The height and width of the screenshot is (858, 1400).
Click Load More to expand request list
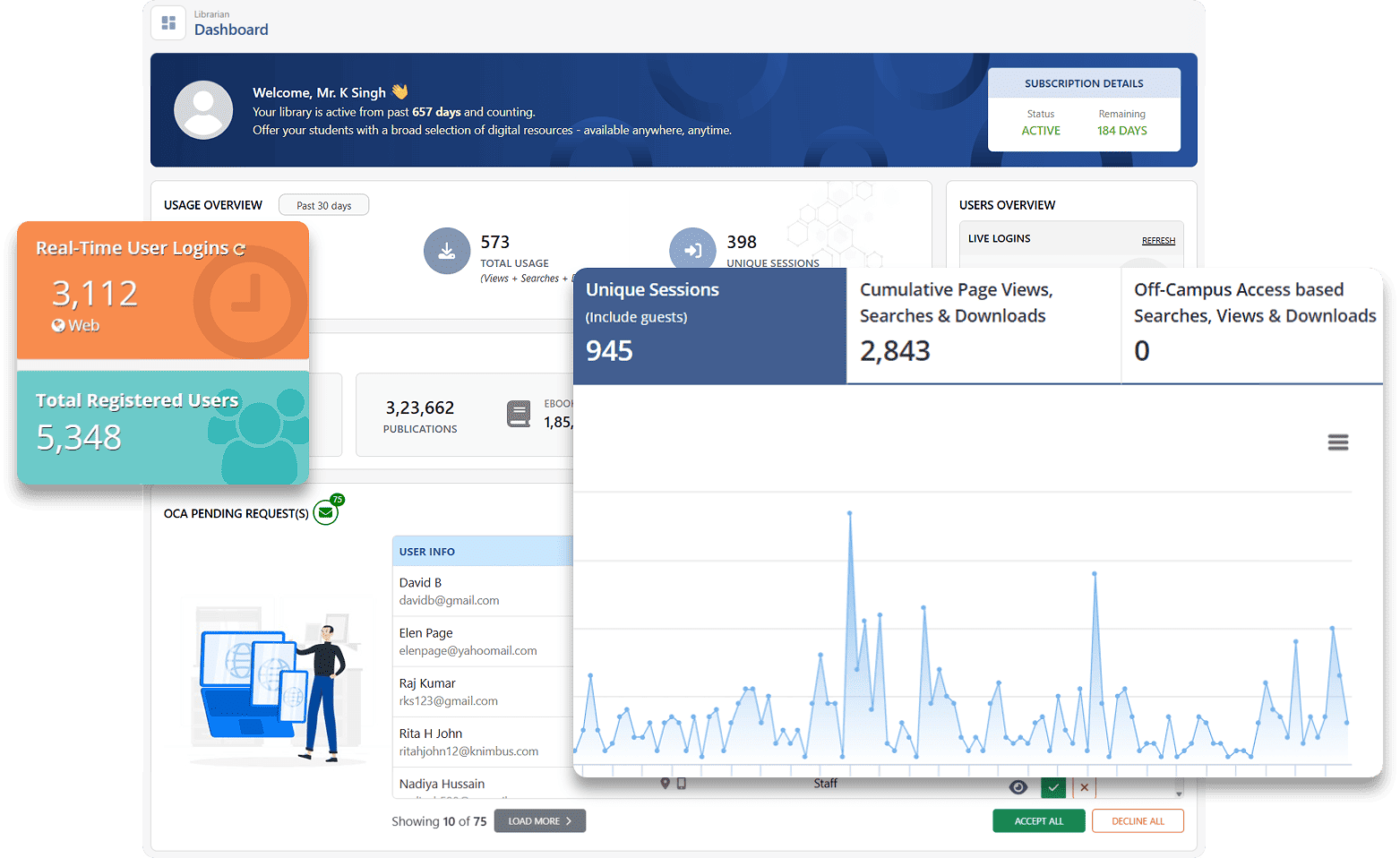(539, 821)
